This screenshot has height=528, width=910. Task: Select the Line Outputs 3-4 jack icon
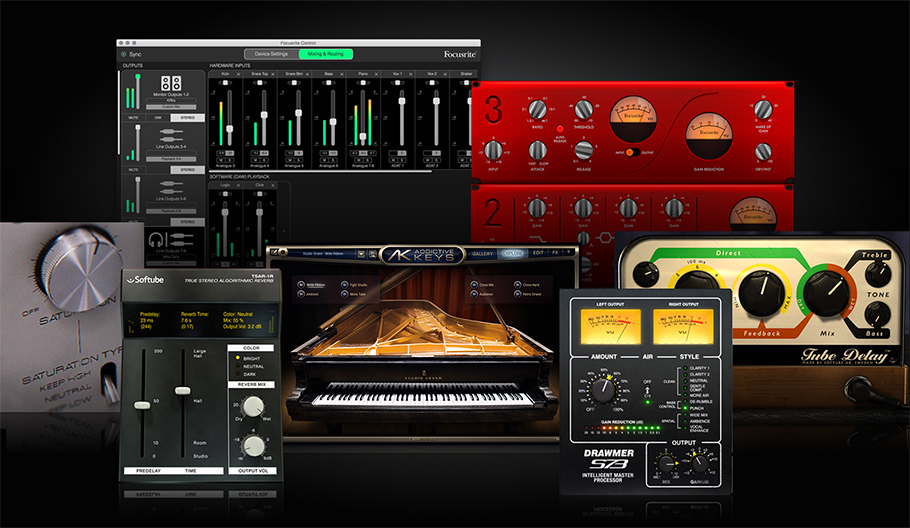tap(171, 136)
